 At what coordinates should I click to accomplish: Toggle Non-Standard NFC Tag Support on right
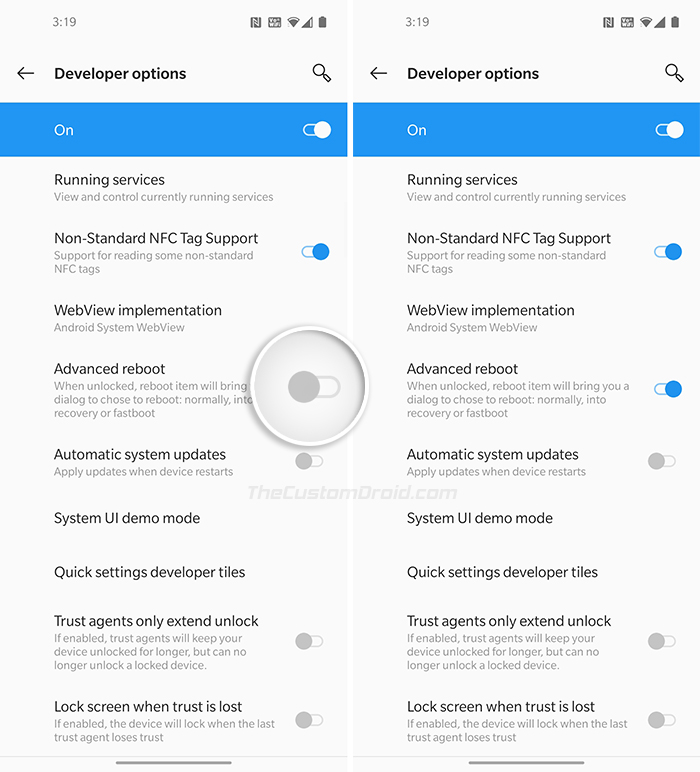coord(668,252)
